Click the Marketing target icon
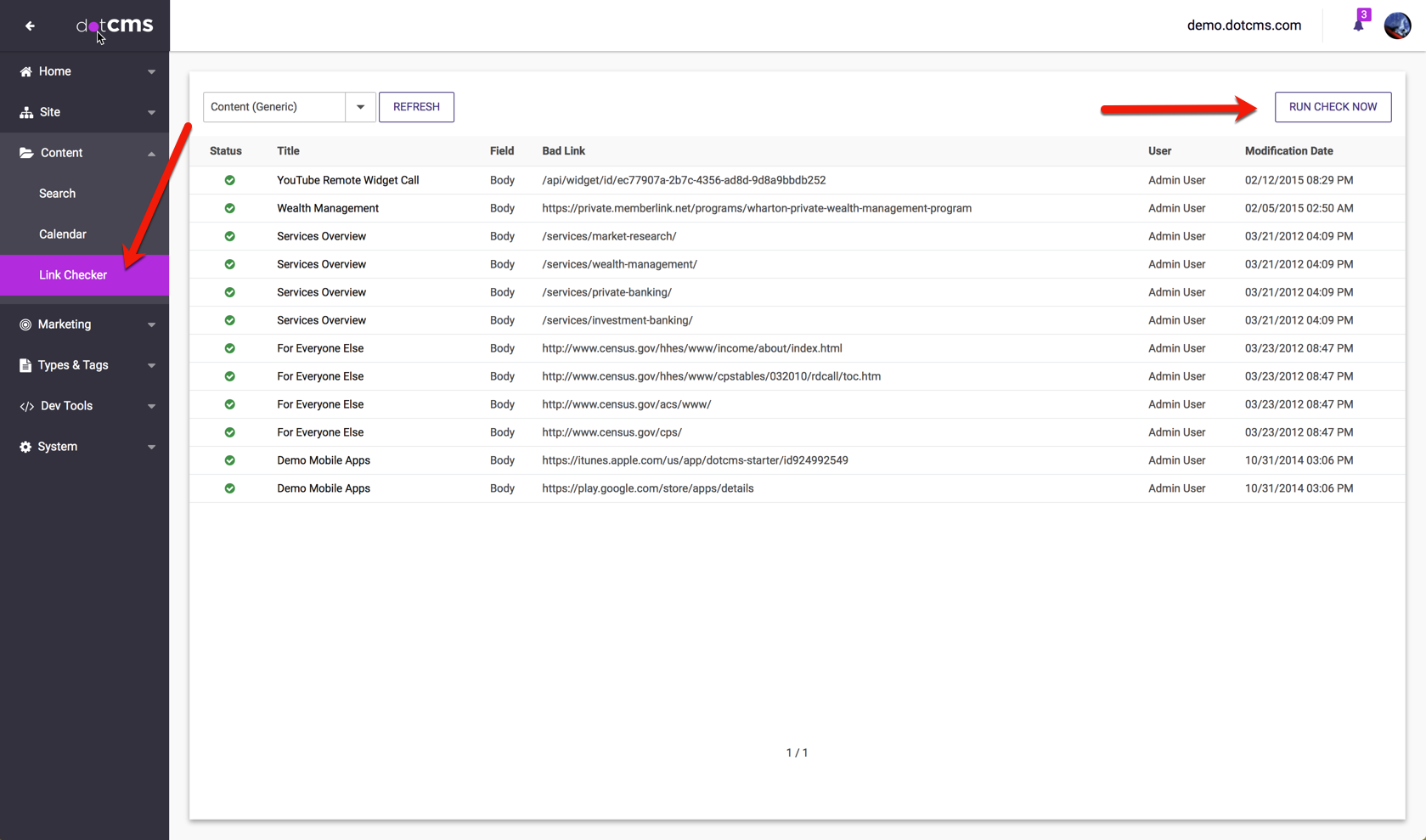This screenshot has width=1426, height=840. click(x=25, y=324)
